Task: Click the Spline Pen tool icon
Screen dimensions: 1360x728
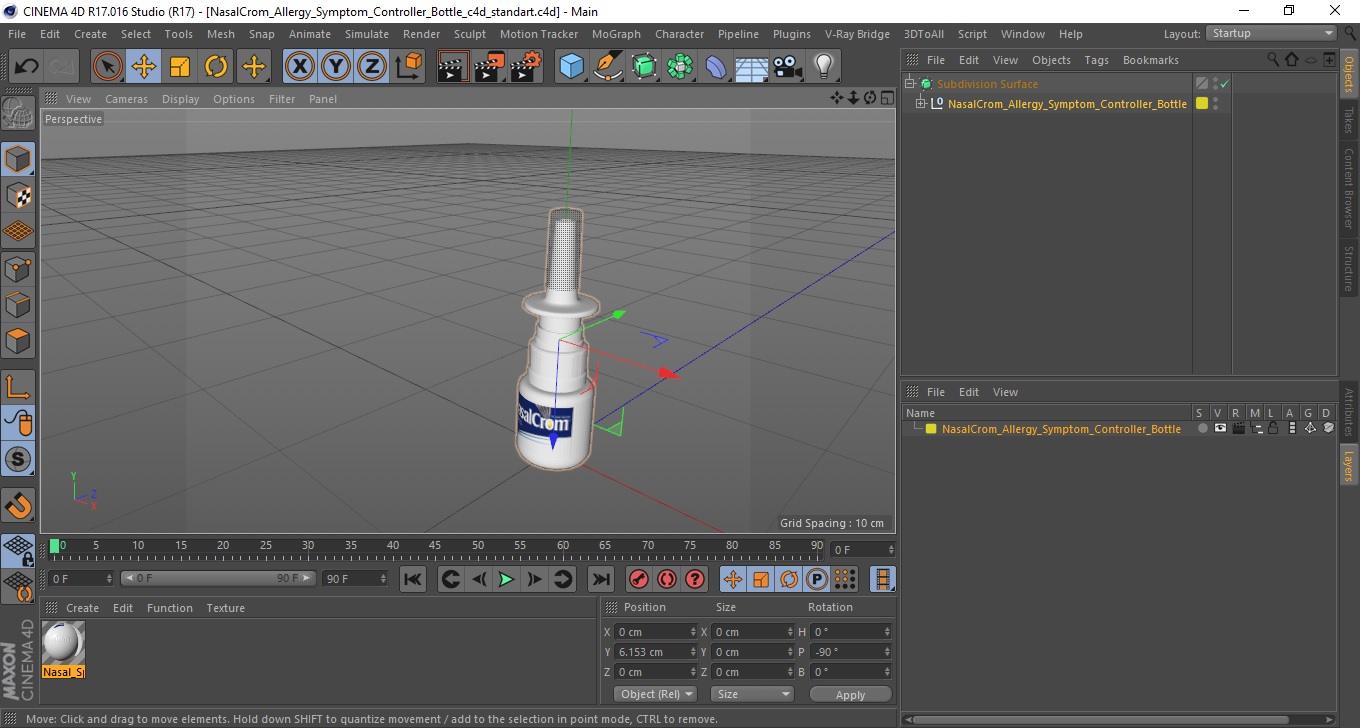Action: pyautogui.click(x=607, y=67)
